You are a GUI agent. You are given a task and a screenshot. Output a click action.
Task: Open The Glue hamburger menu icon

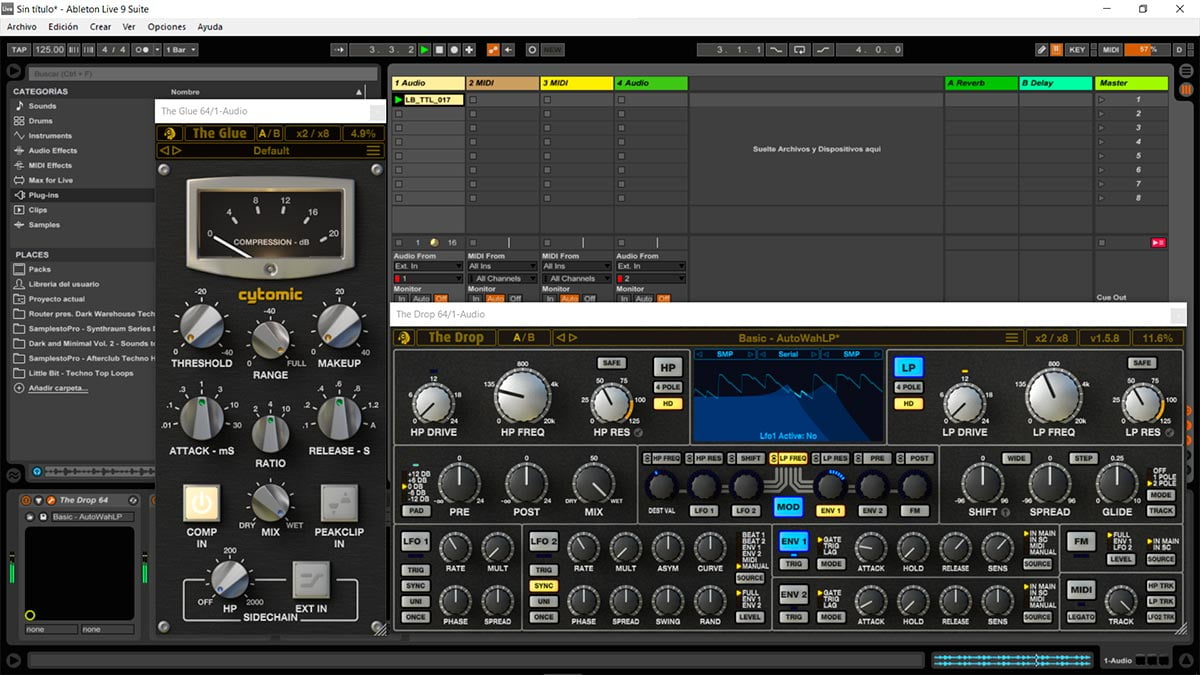373,151
